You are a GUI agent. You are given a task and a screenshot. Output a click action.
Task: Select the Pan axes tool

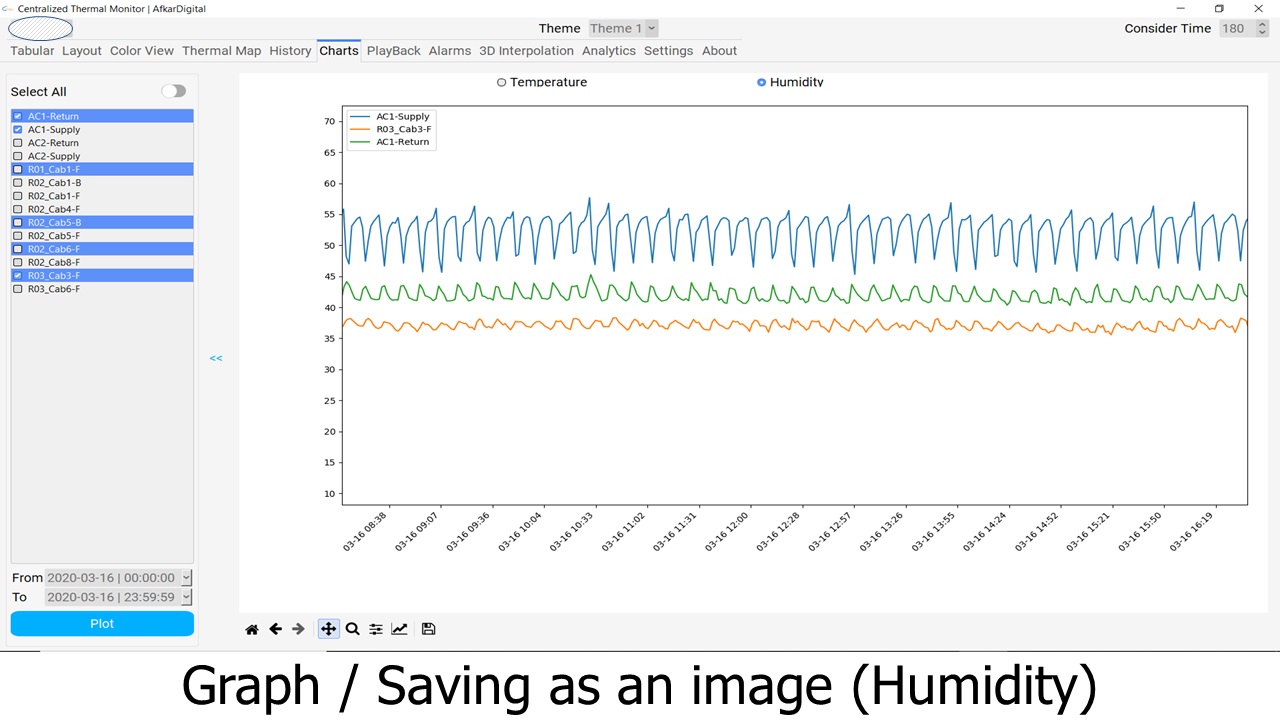[328, 629]
